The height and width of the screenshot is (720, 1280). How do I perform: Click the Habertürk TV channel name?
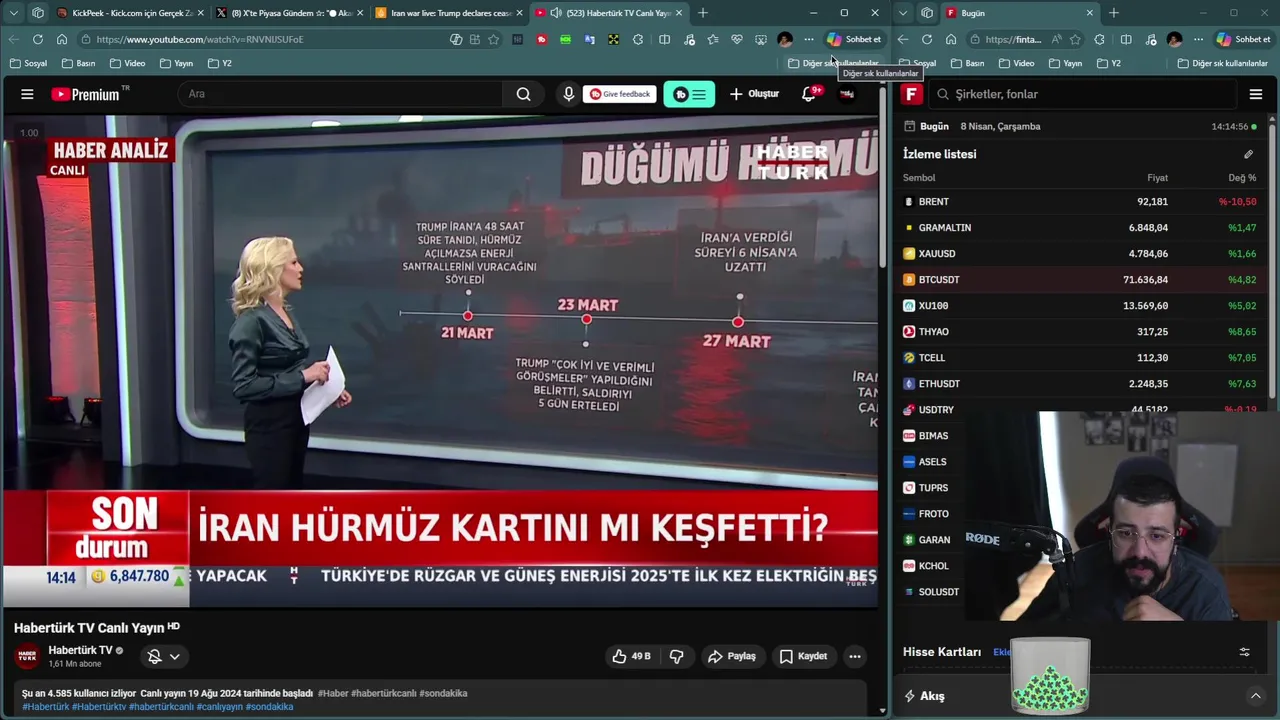pos(80,650)
